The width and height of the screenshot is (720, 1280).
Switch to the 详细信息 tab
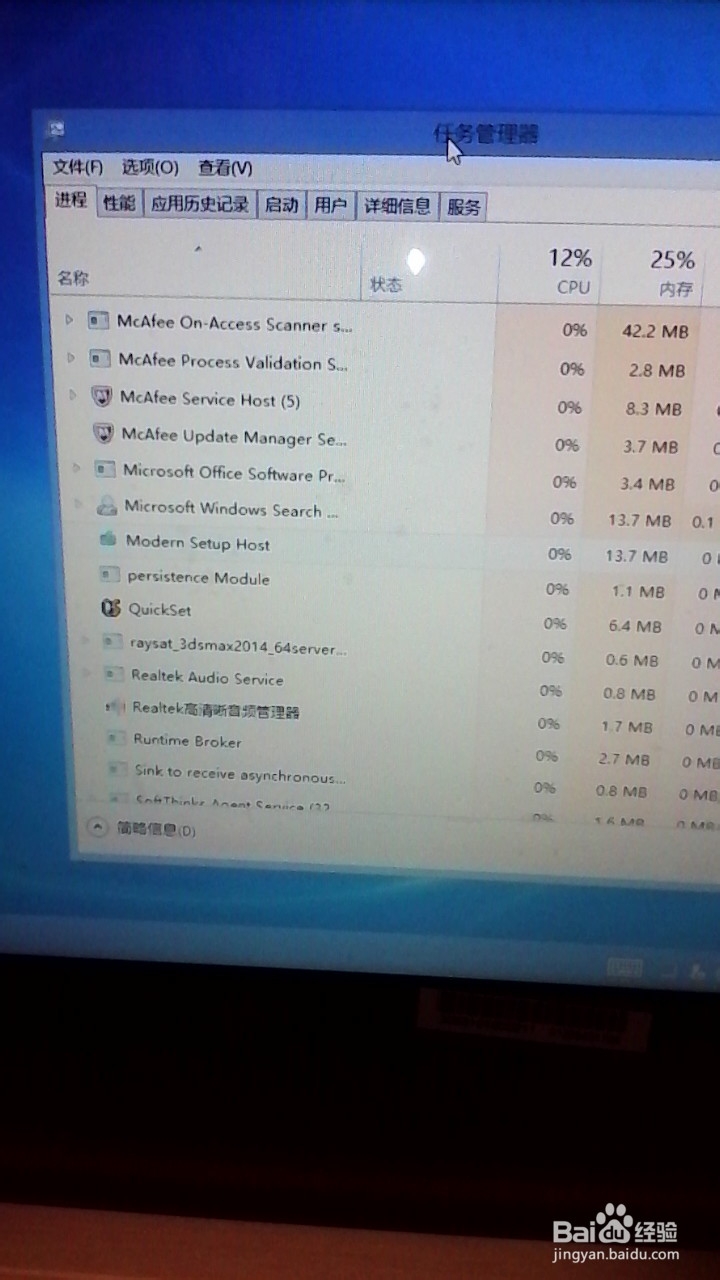click(x=397, y=206)
